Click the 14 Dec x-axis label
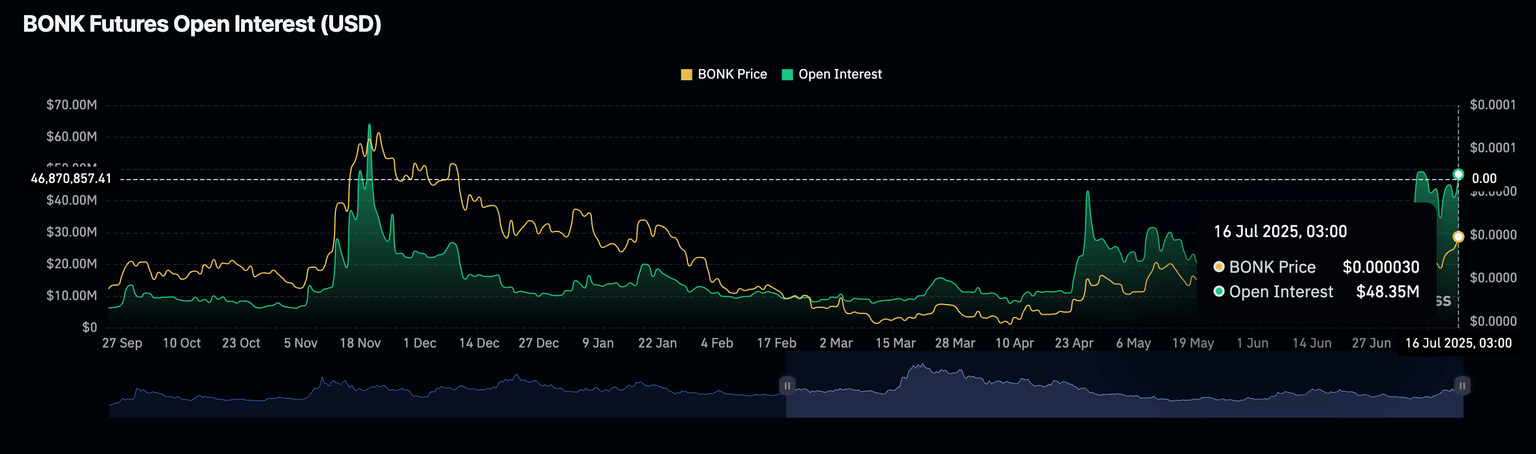 (479, 343)
